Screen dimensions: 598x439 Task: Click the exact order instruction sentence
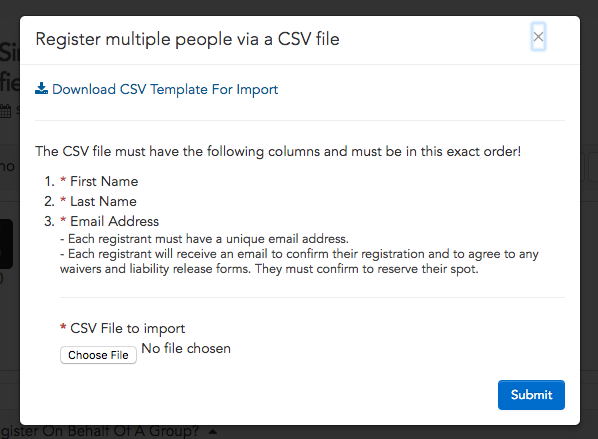coord(278,151)
